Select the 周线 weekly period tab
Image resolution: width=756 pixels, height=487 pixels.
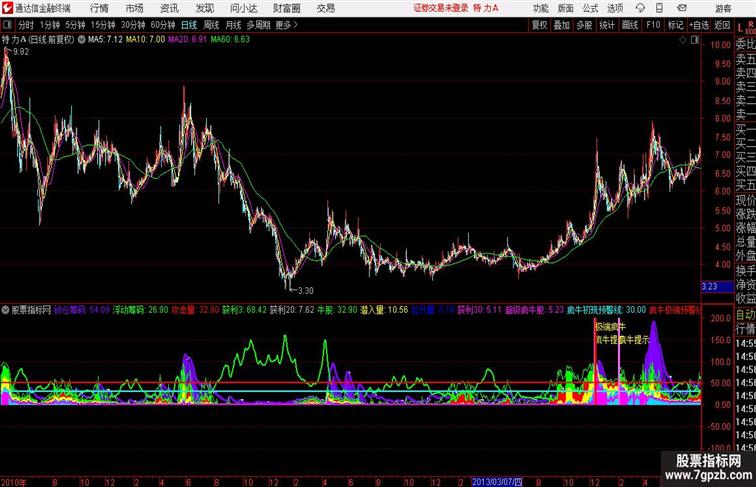point(211,25)
